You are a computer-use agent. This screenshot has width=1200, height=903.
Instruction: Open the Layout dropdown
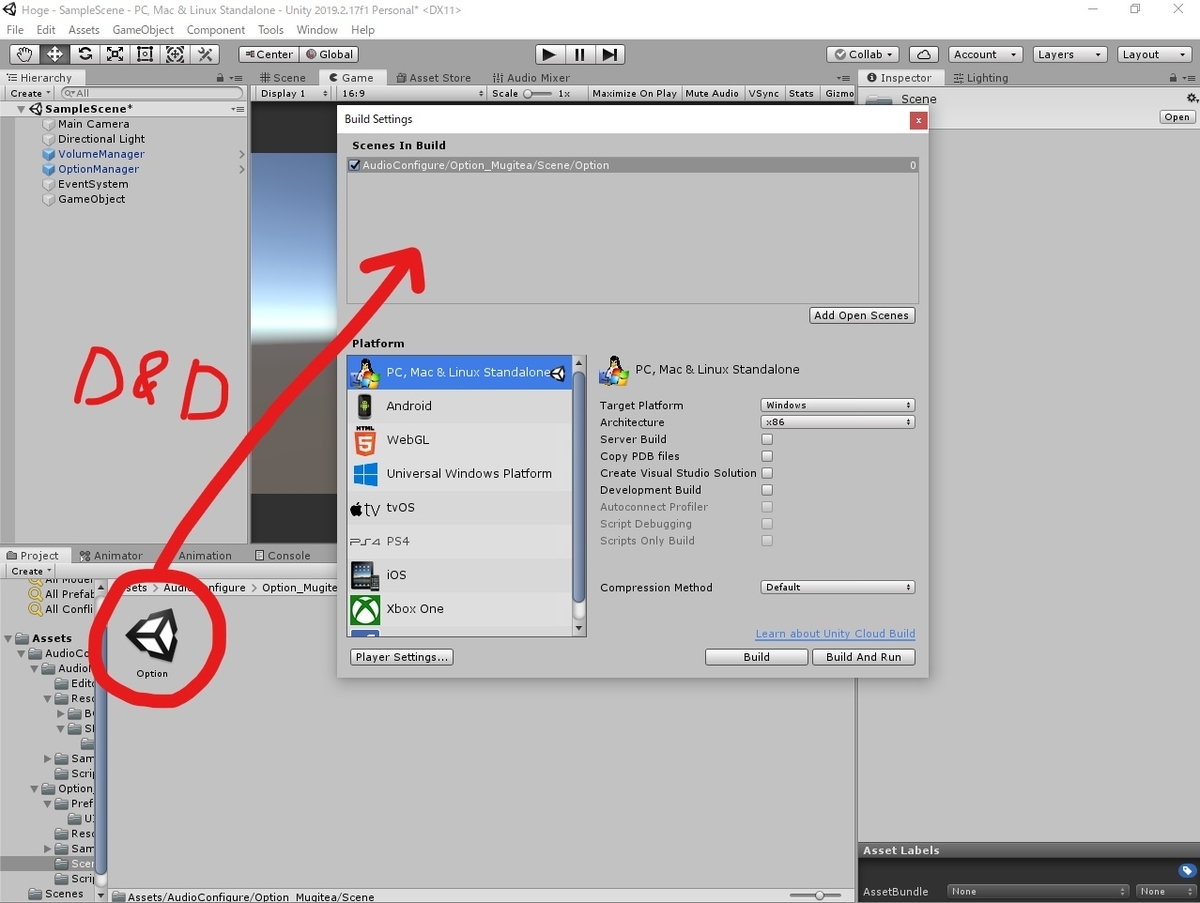pos(1154,54)
